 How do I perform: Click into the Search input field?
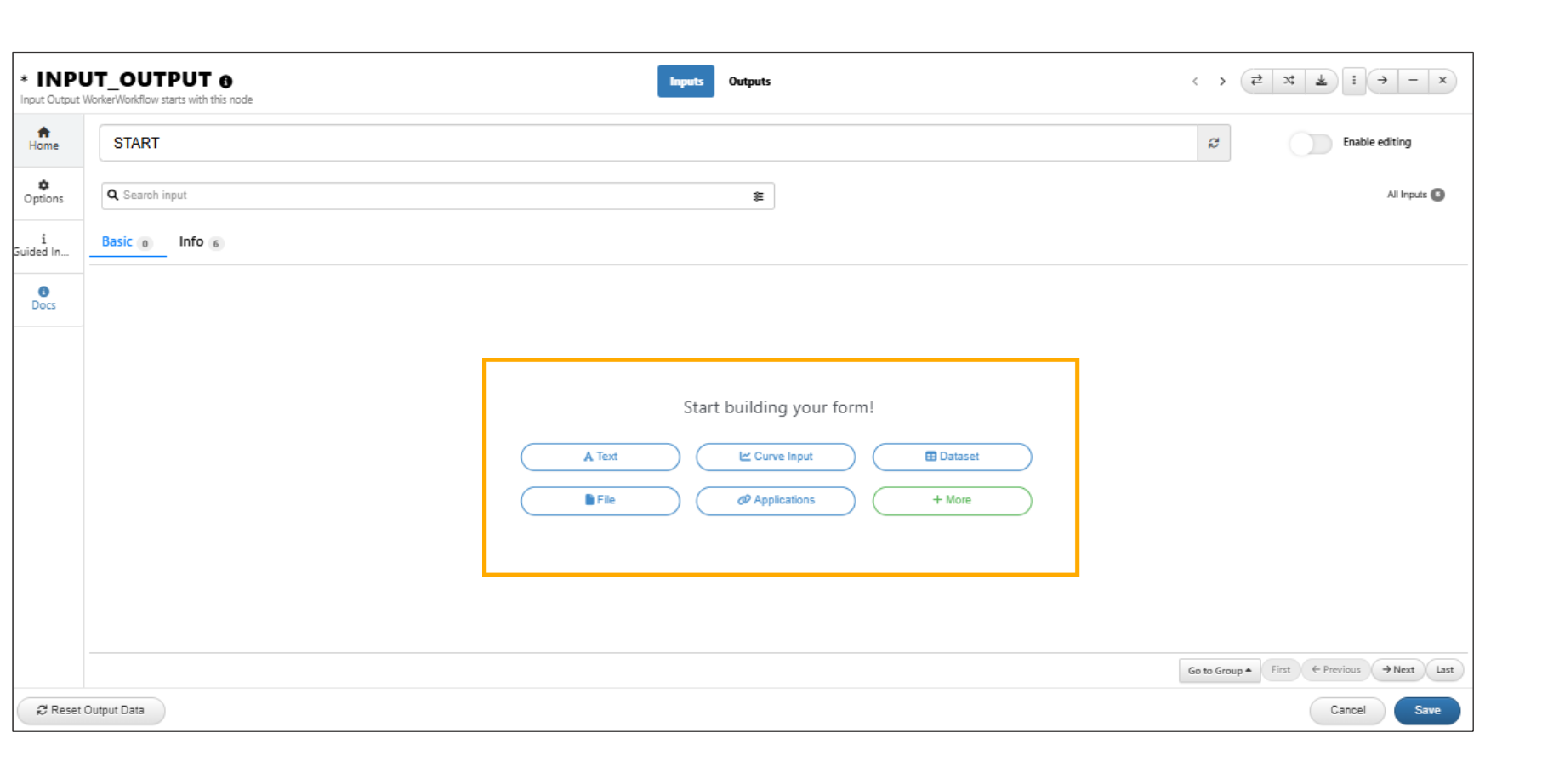425,196
